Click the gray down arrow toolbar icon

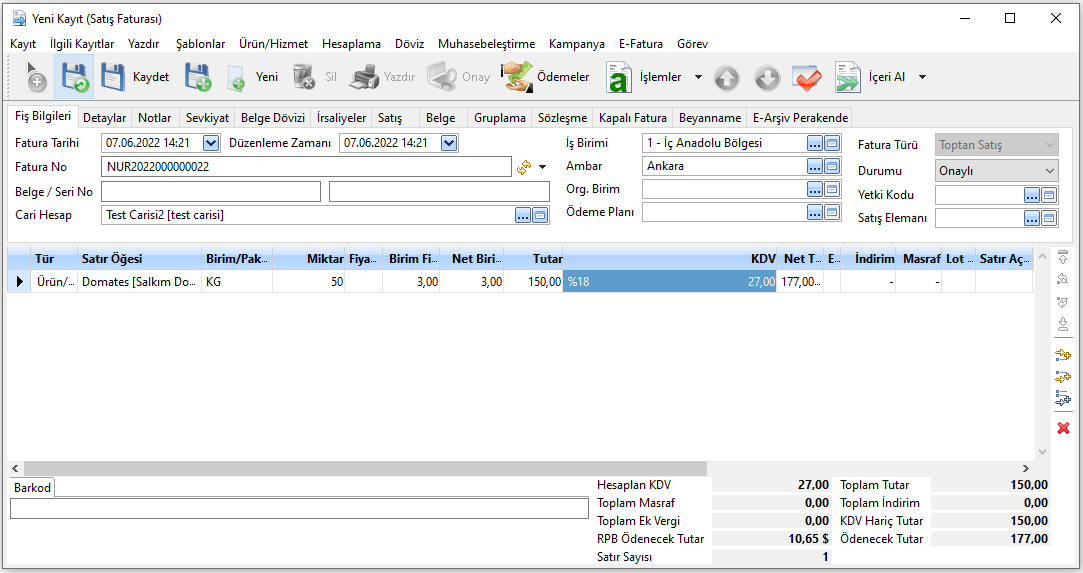click(x=767, y=79)
